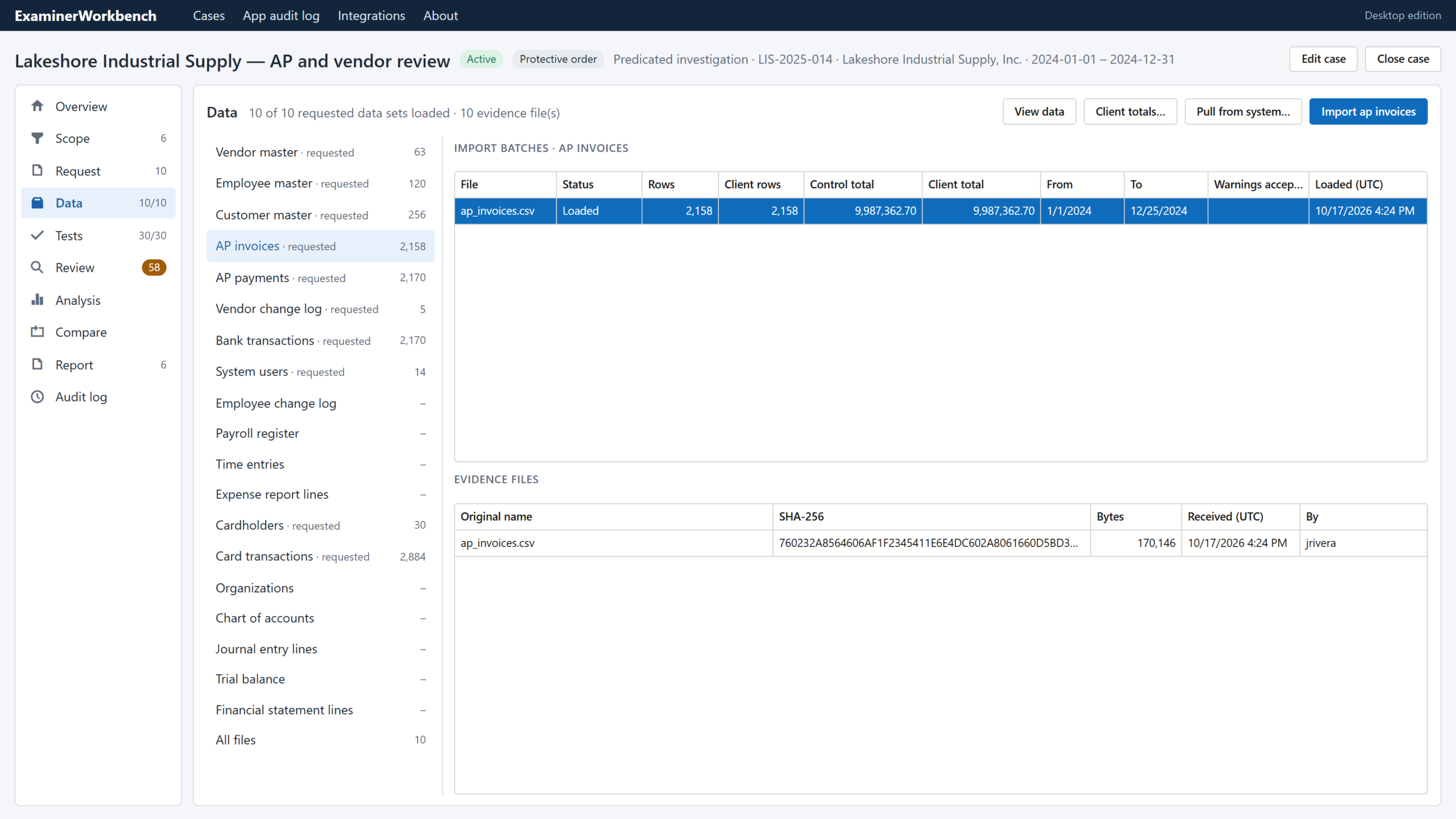Click the Scope funnel icon
The image size is (1456, 819).
(38, 138)
